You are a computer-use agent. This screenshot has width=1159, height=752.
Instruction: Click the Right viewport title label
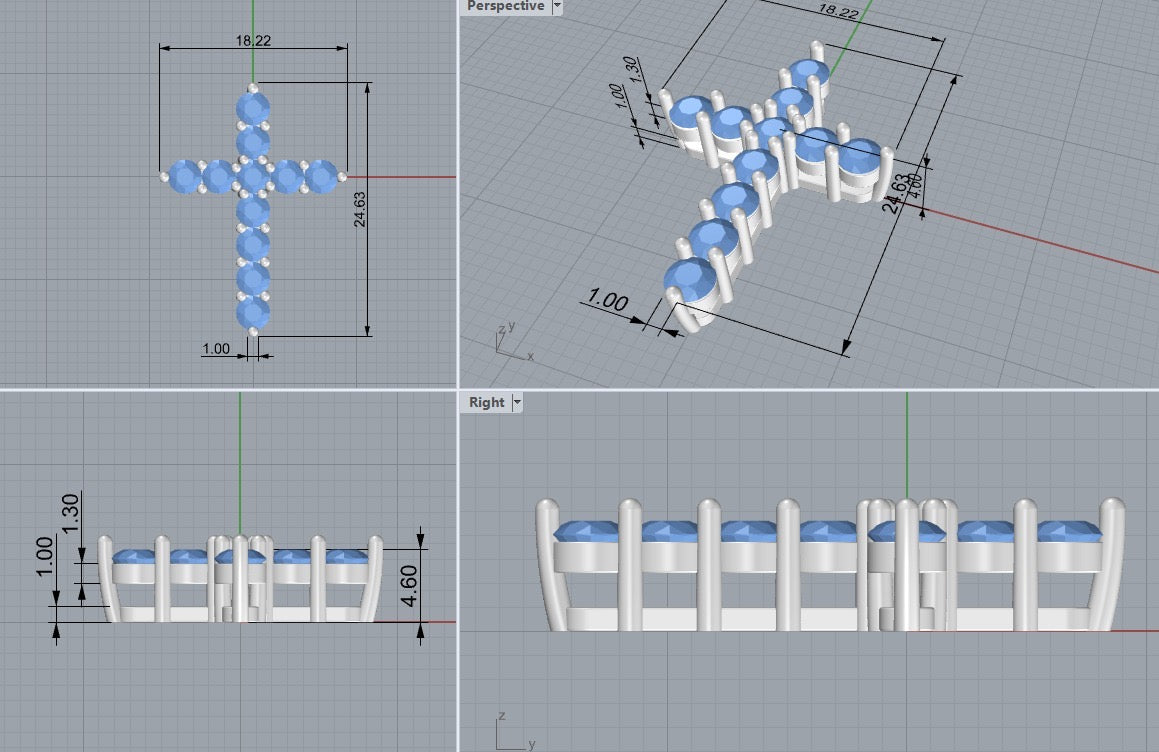[x=487, y=402]
